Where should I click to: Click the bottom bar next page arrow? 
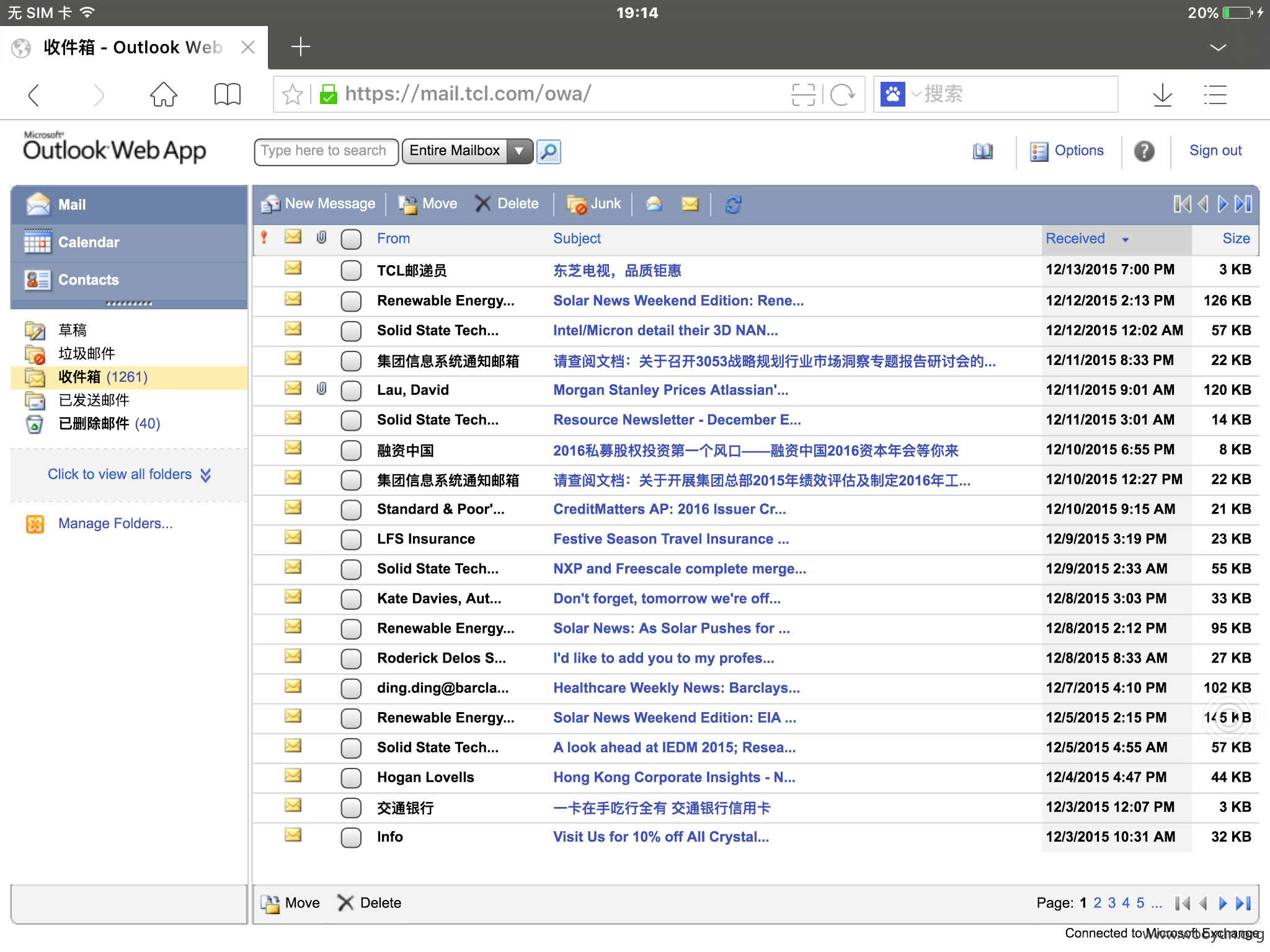pos(1222,903)
